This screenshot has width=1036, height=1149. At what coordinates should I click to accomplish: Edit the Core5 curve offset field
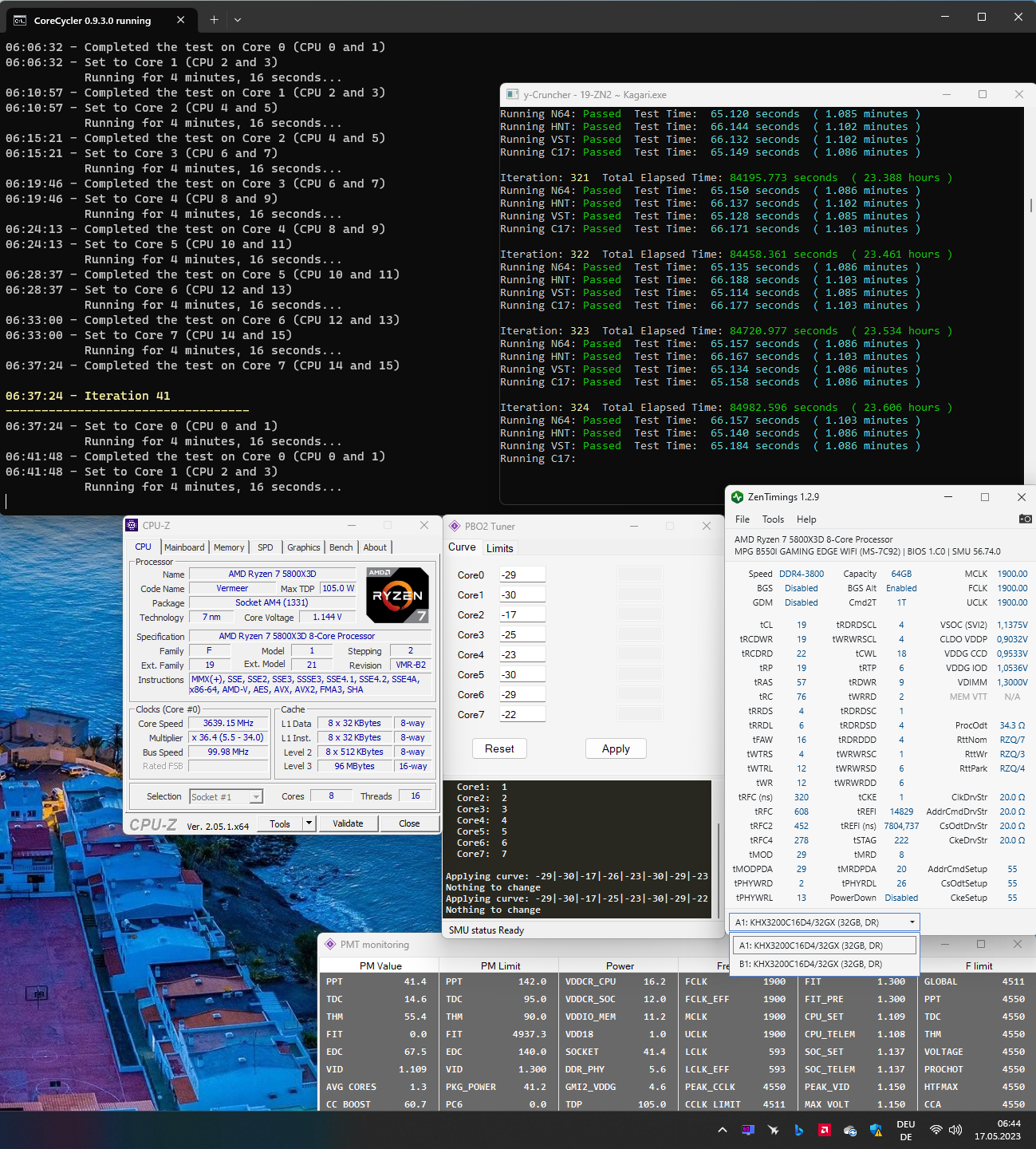tap(522, 674)
